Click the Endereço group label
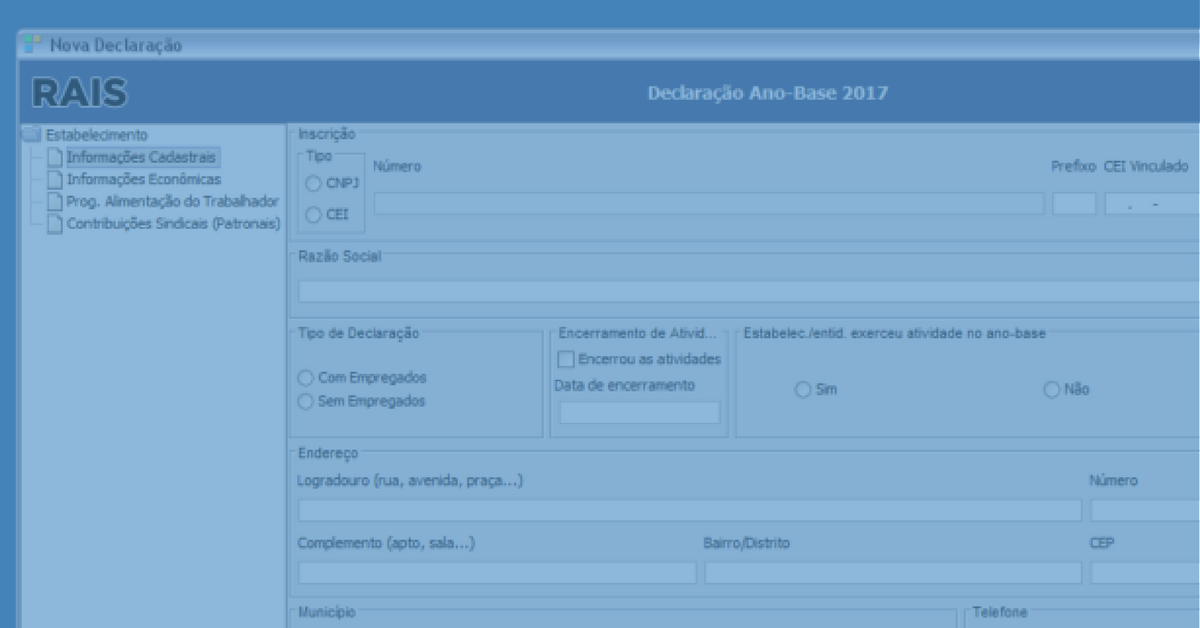The image size is (1200, 628). (x=328, y=454)
